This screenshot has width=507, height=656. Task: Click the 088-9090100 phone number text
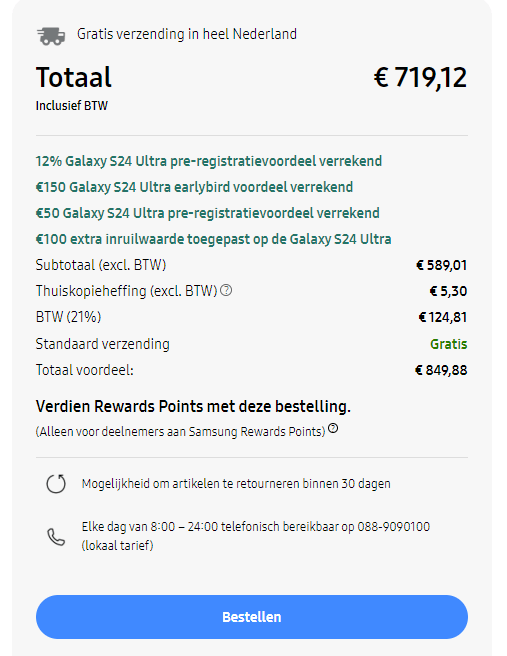coord(393,526)
